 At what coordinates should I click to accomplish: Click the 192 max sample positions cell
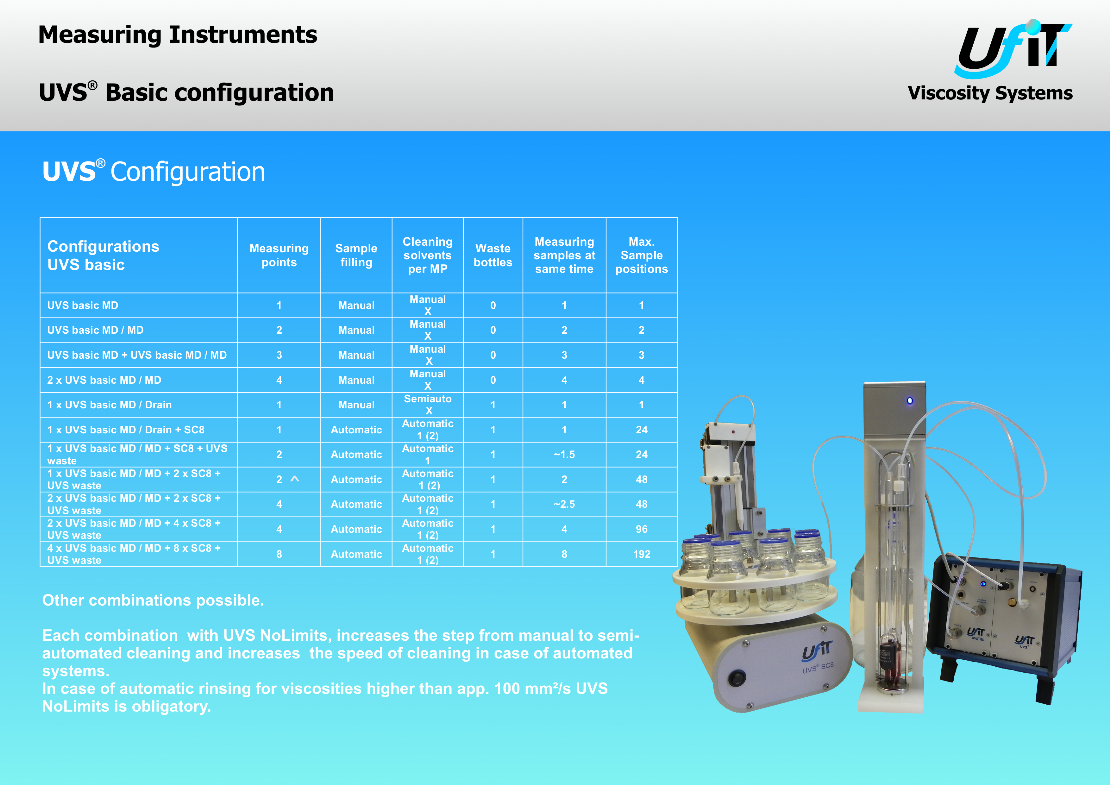pos(641,554)
